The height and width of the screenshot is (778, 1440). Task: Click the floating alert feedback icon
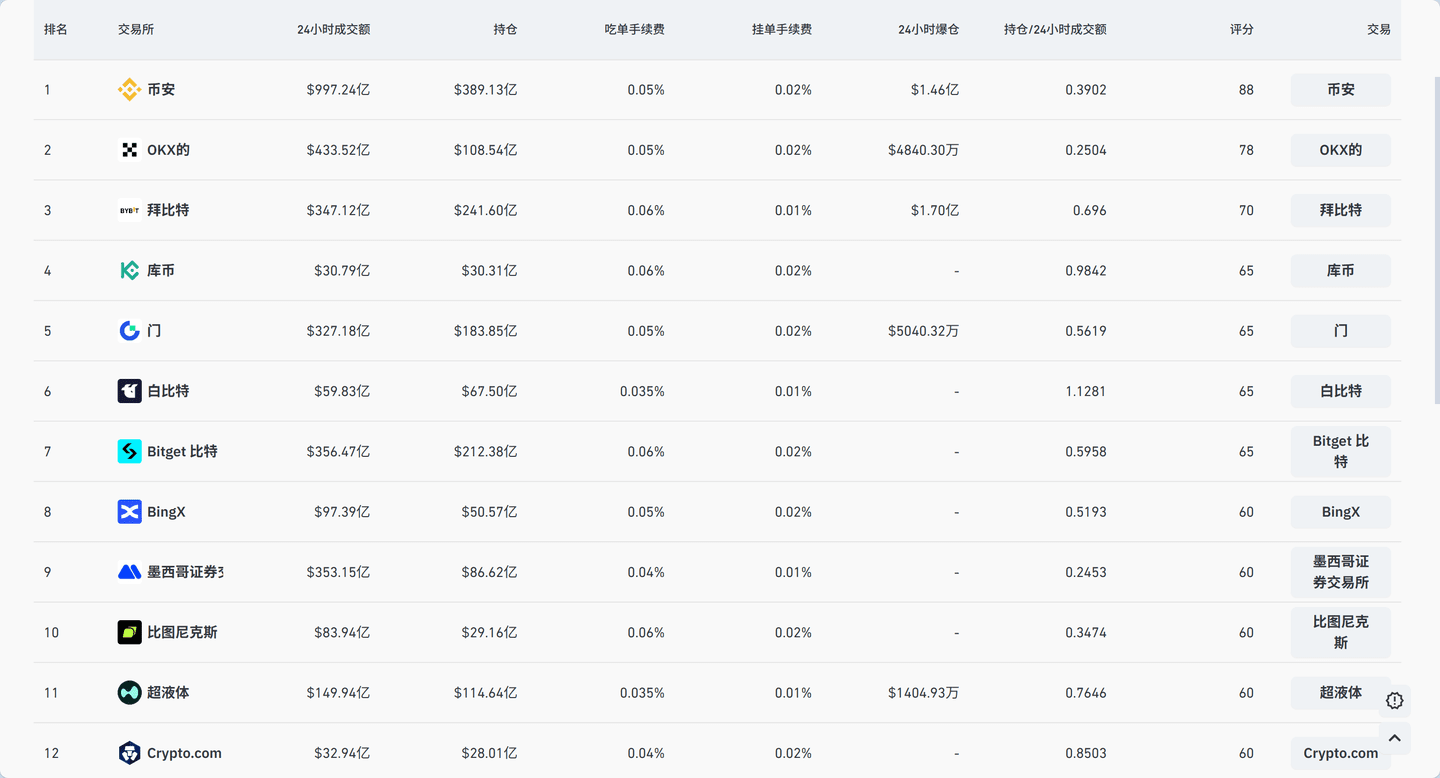1395,701
